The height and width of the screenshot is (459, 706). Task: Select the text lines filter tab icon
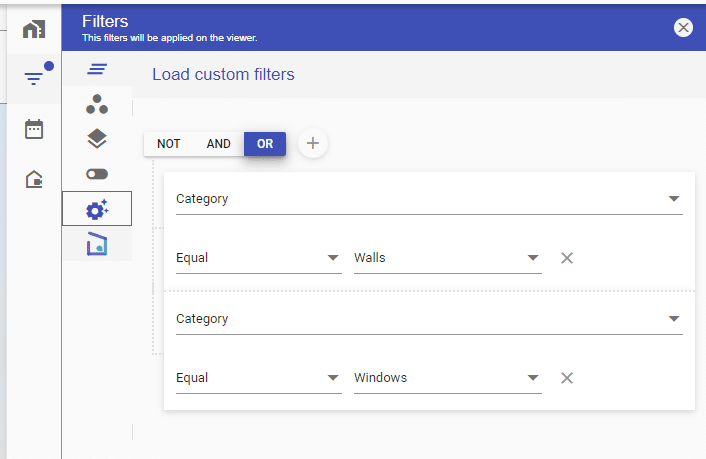pyautogui.click(x=97, y=69)
